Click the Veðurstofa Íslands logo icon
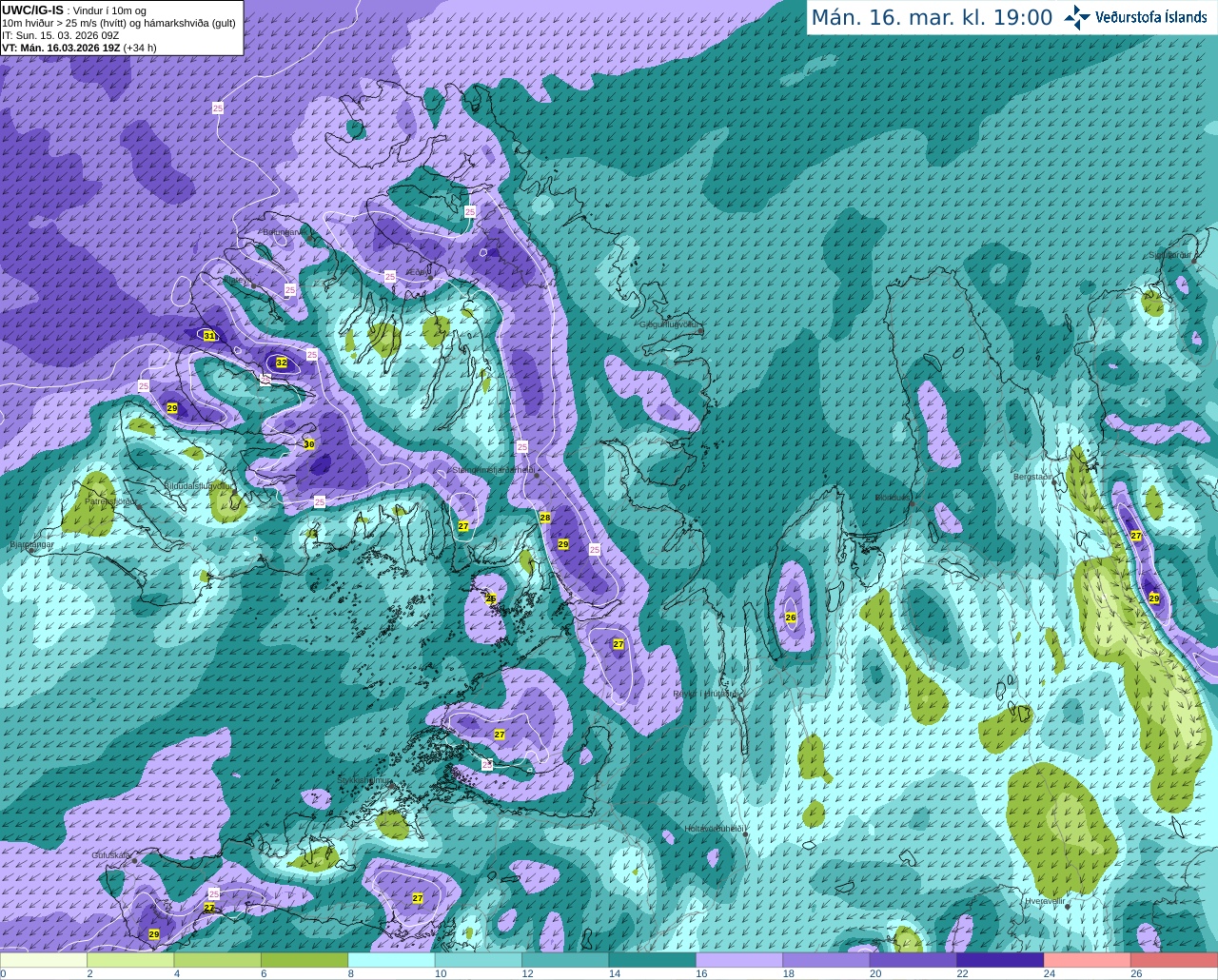1218x980 pixels. [1077, 17]
